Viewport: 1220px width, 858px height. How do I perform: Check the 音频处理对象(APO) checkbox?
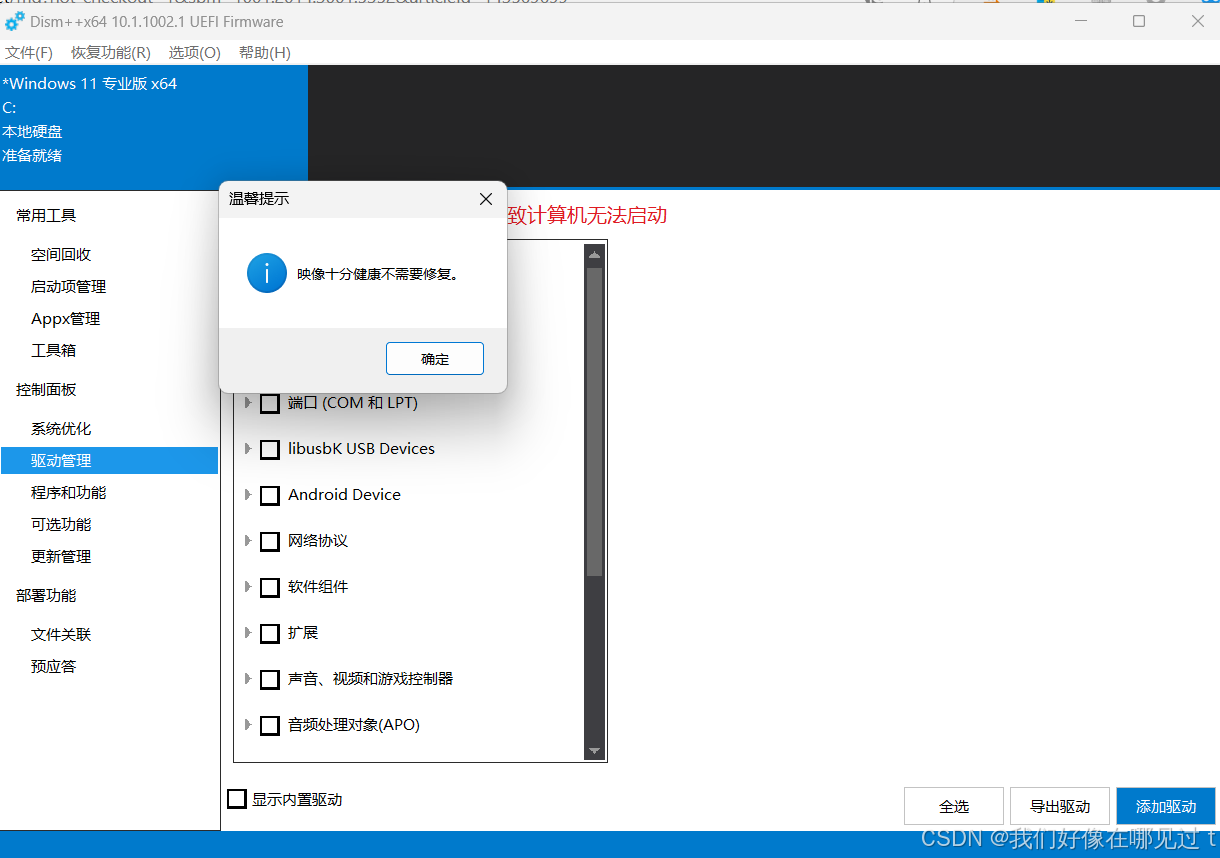coord(270,726)
